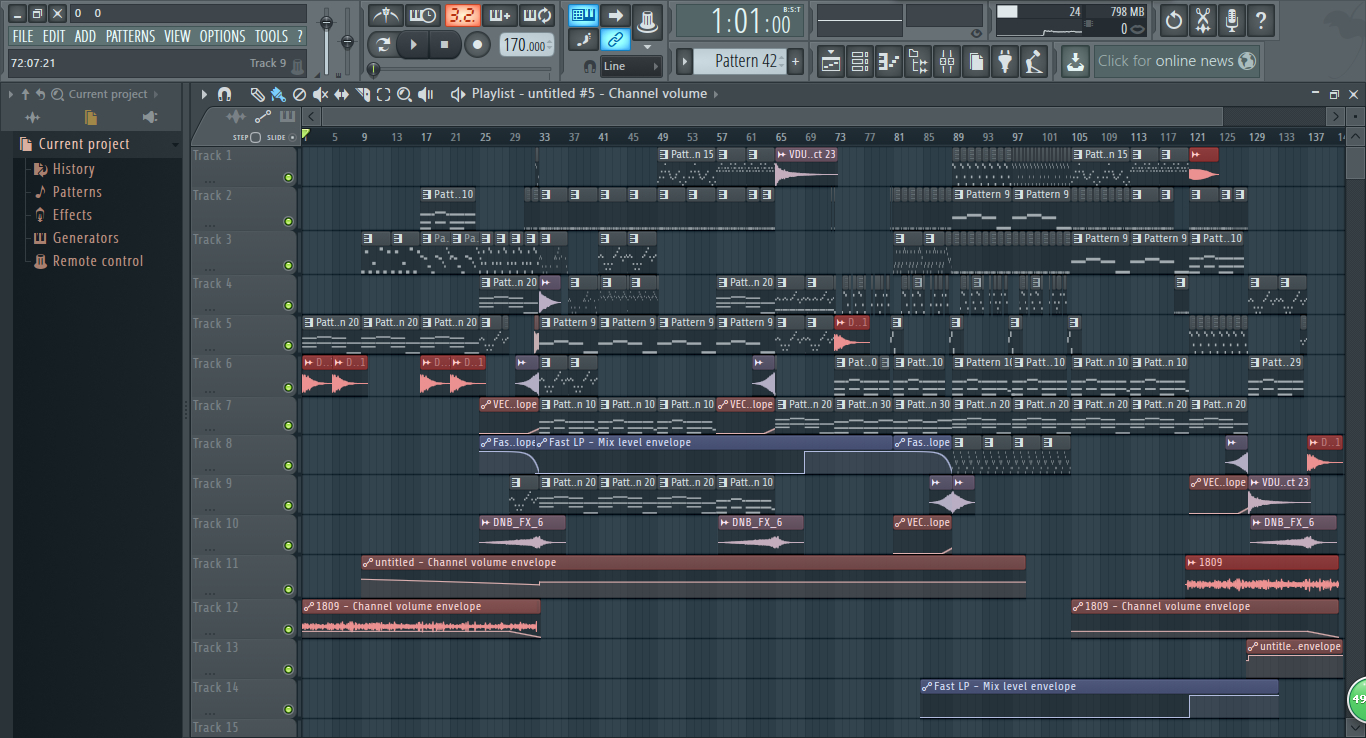Select the playlist draw pencil tool
Screen dimensions: 1366x738
pos(257,94)
